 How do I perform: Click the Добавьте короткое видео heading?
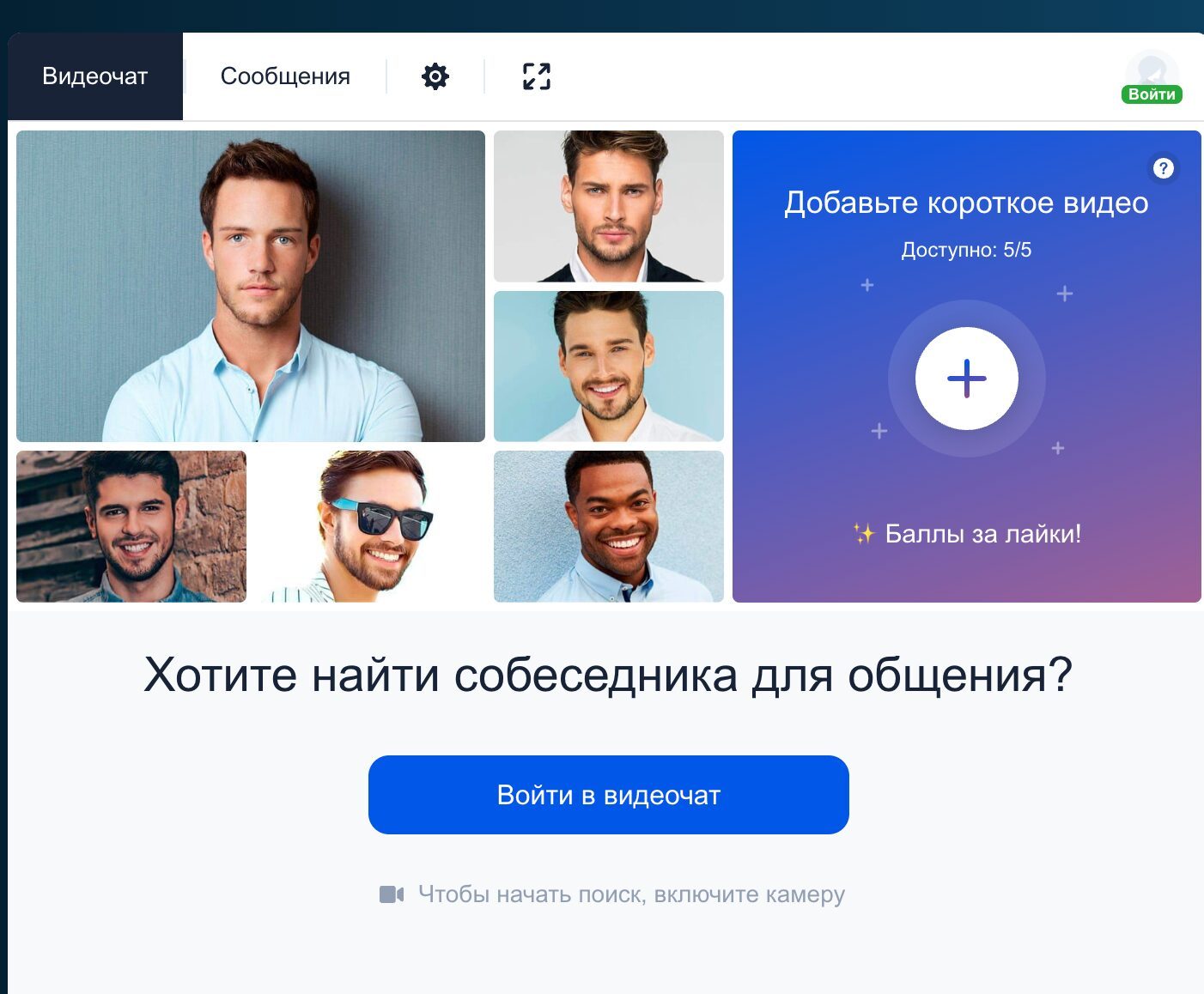click(966, 203)
